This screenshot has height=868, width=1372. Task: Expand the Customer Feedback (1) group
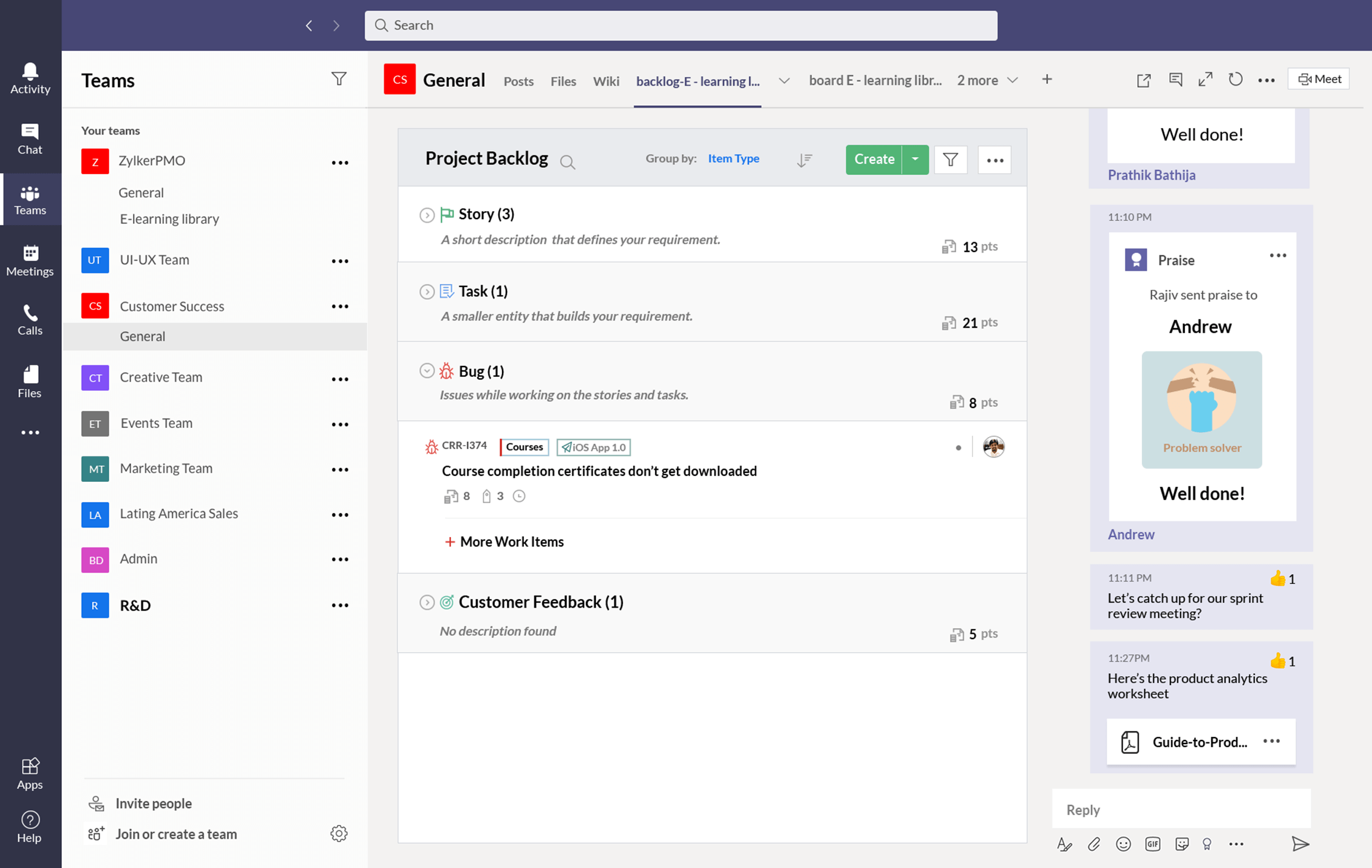tap(427, 602)
